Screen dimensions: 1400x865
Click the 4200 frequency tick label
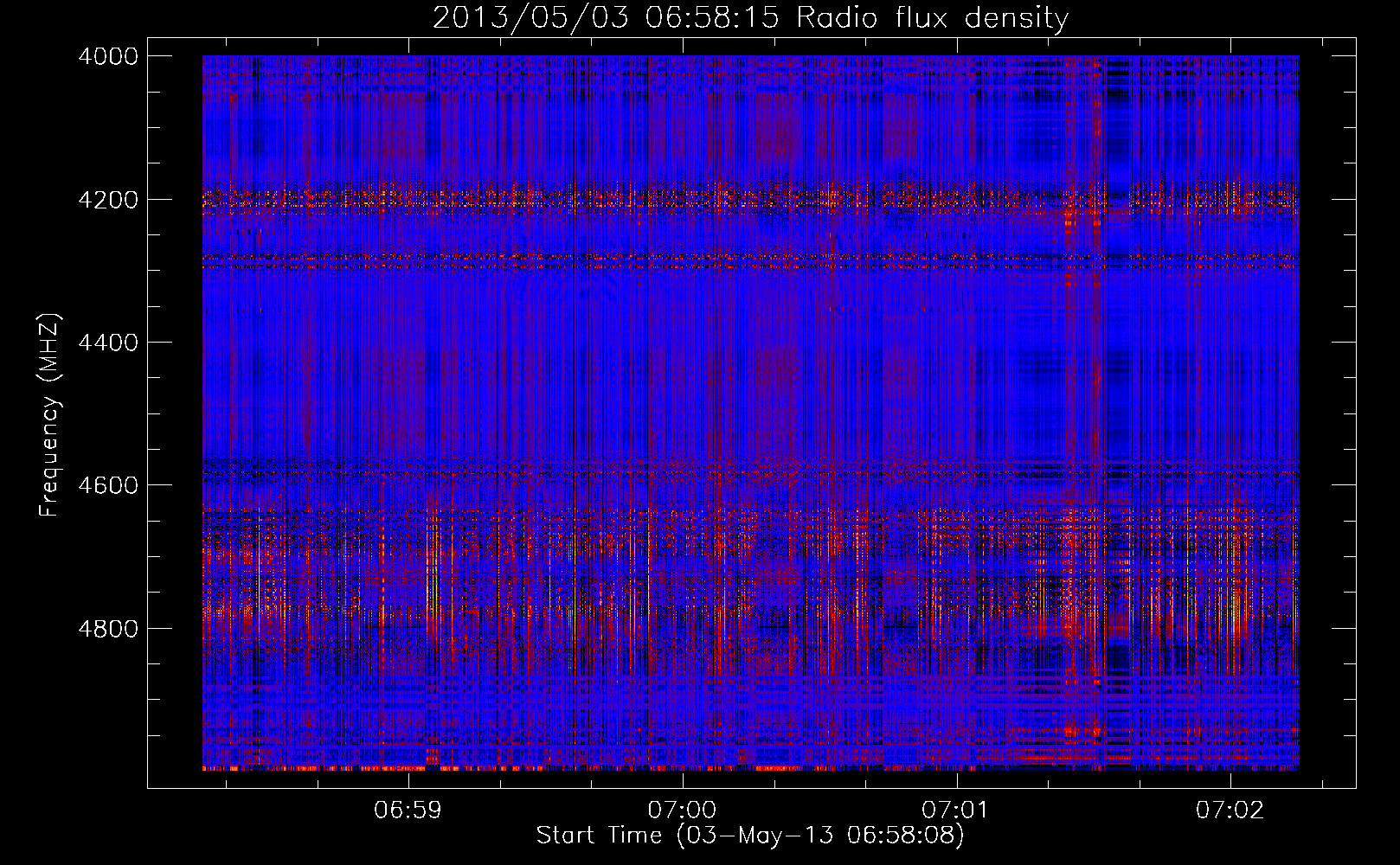point(108,200)
